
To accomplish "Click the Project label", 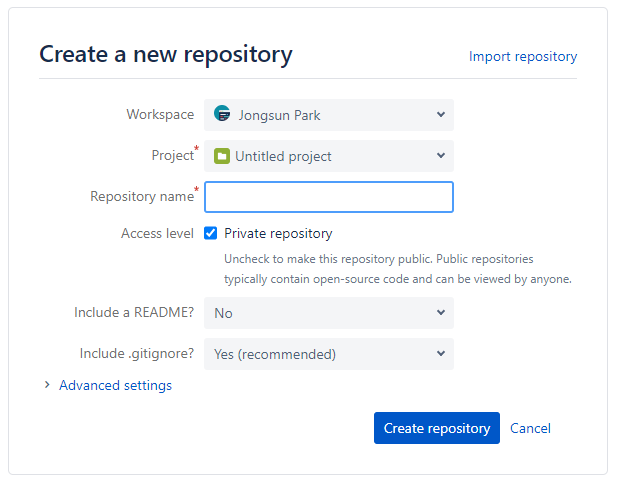I will pyautogui.click(x=173, y=155).
